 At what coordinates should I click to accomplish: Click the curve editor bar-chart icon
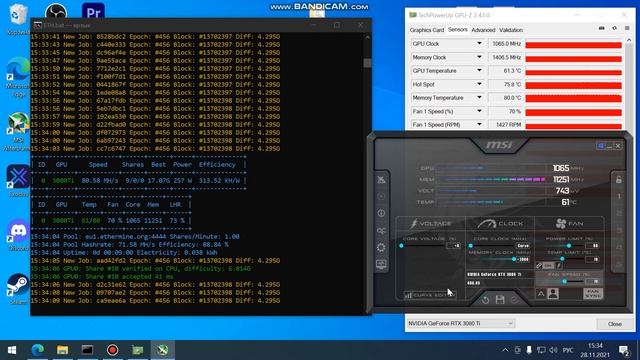click(x=408, y=295)
